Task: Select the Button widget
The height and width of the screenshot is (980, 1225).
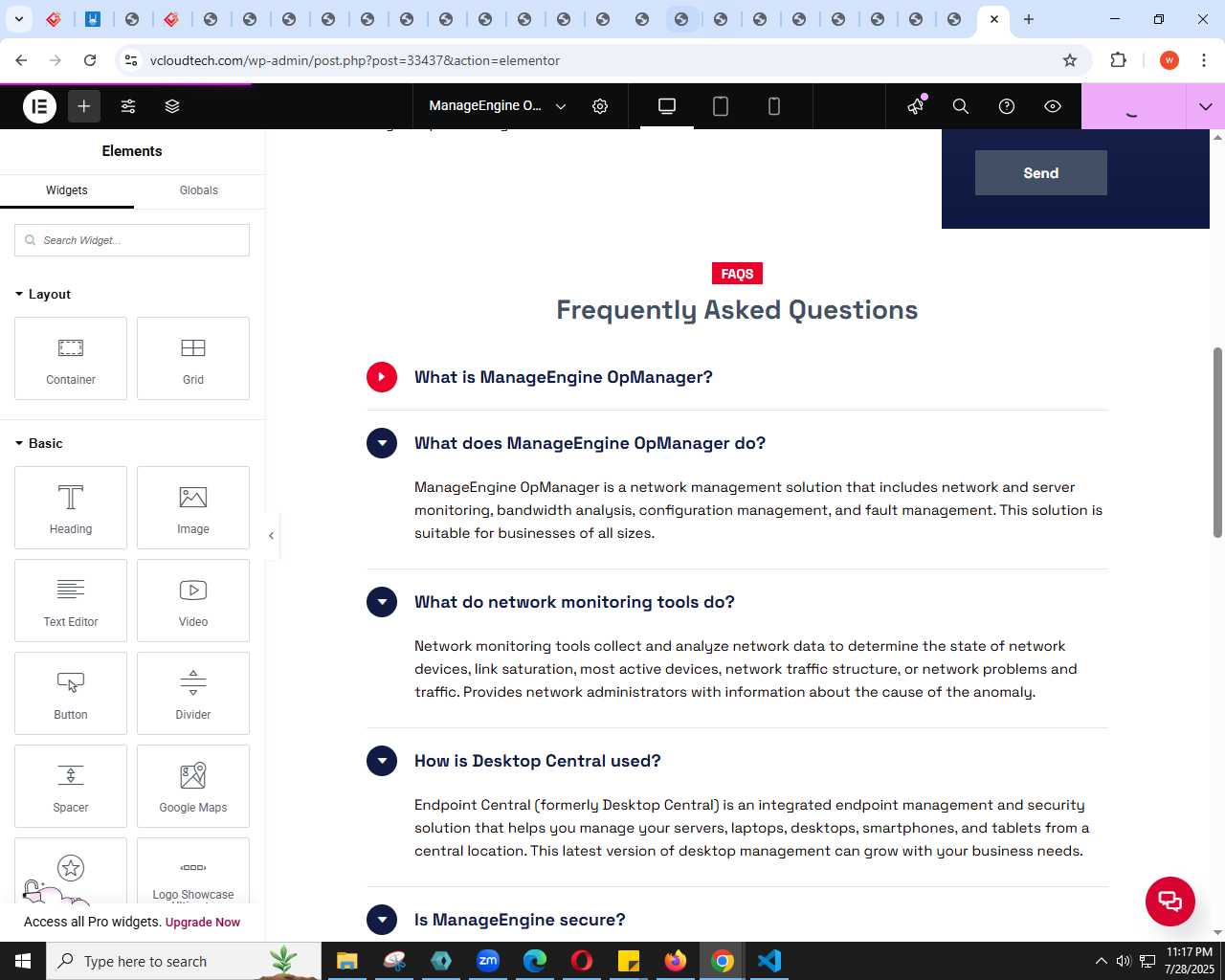Action: 71,694
